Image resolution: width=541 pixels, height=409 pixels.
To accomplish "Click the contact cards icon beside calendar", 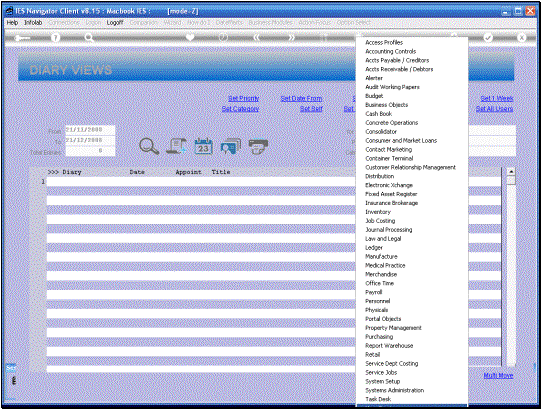I will coord(231,146).
